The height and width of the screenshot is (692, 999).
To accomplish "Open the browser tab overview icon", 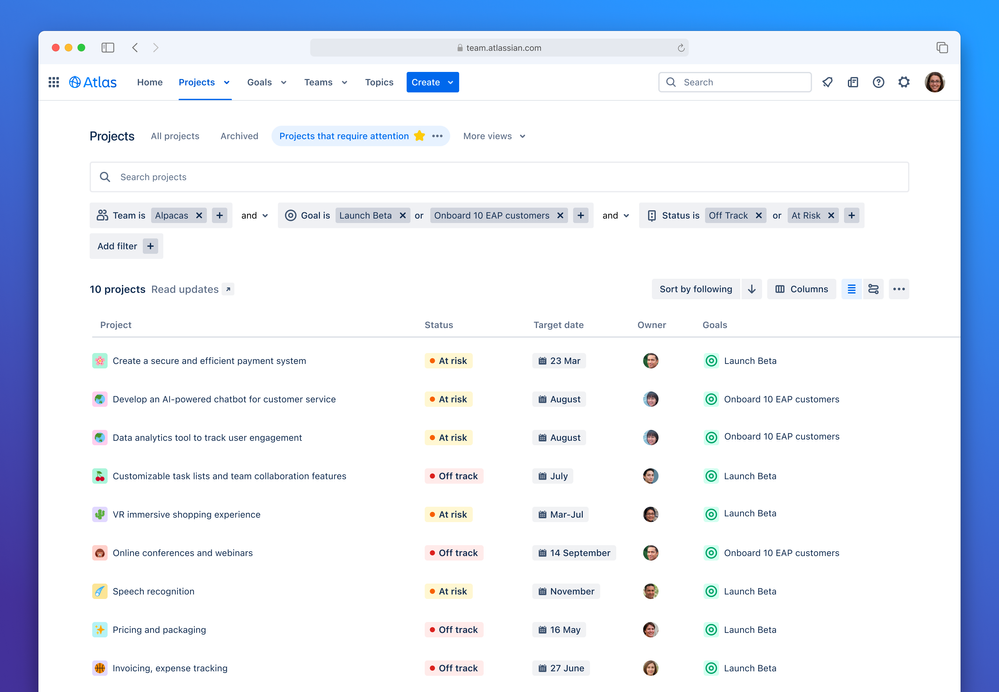I will 942,48.
